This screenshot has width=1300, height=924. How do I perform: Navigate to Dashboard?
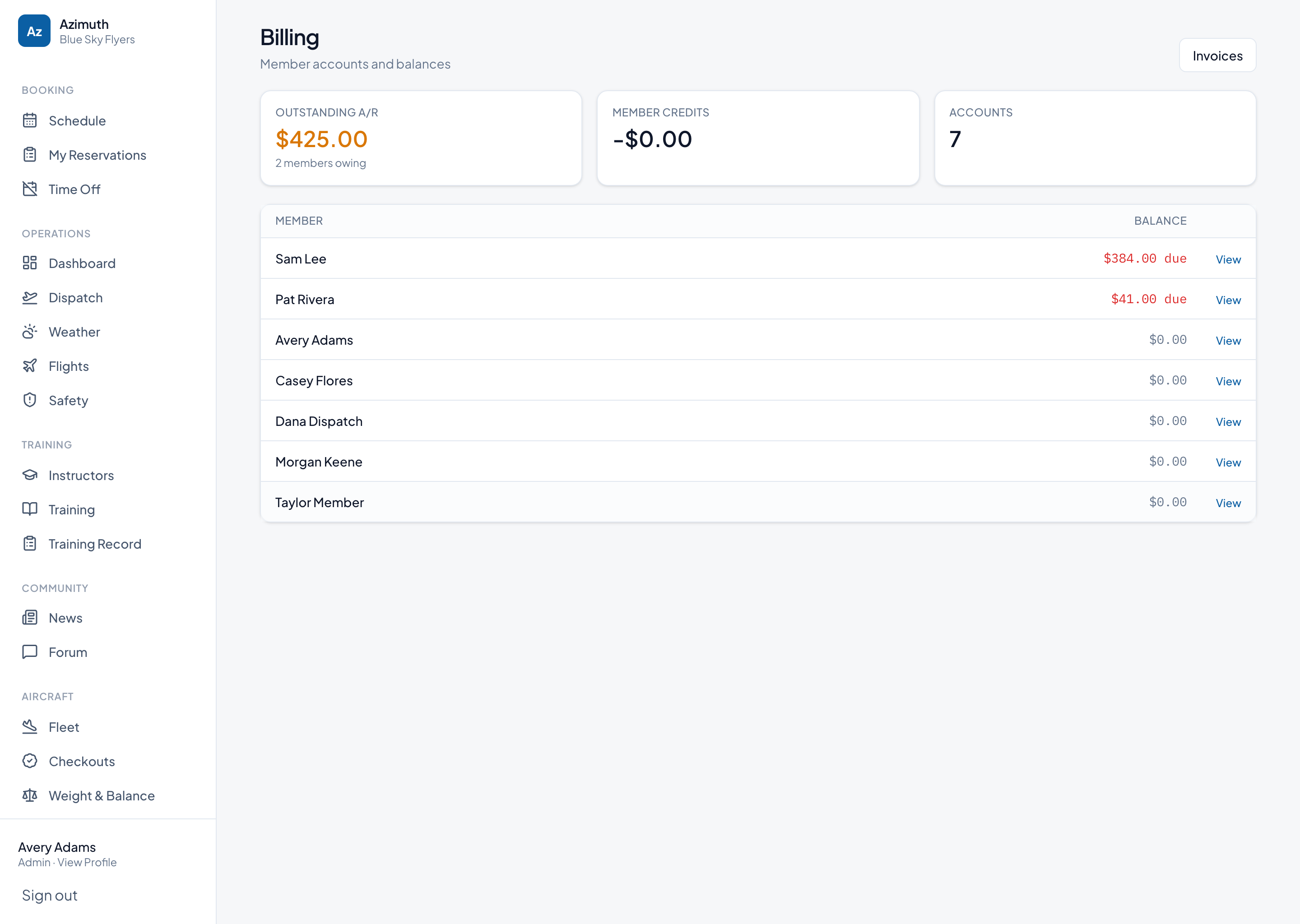[x=82, y=263]
